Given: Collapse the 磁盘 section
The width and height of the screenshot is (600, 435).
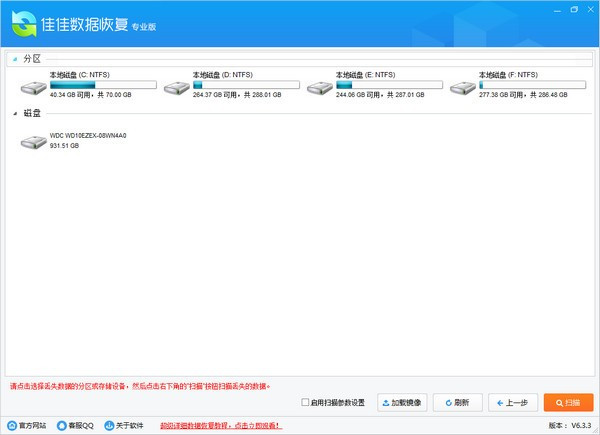Looking at the screenshot, I should 15,113.
